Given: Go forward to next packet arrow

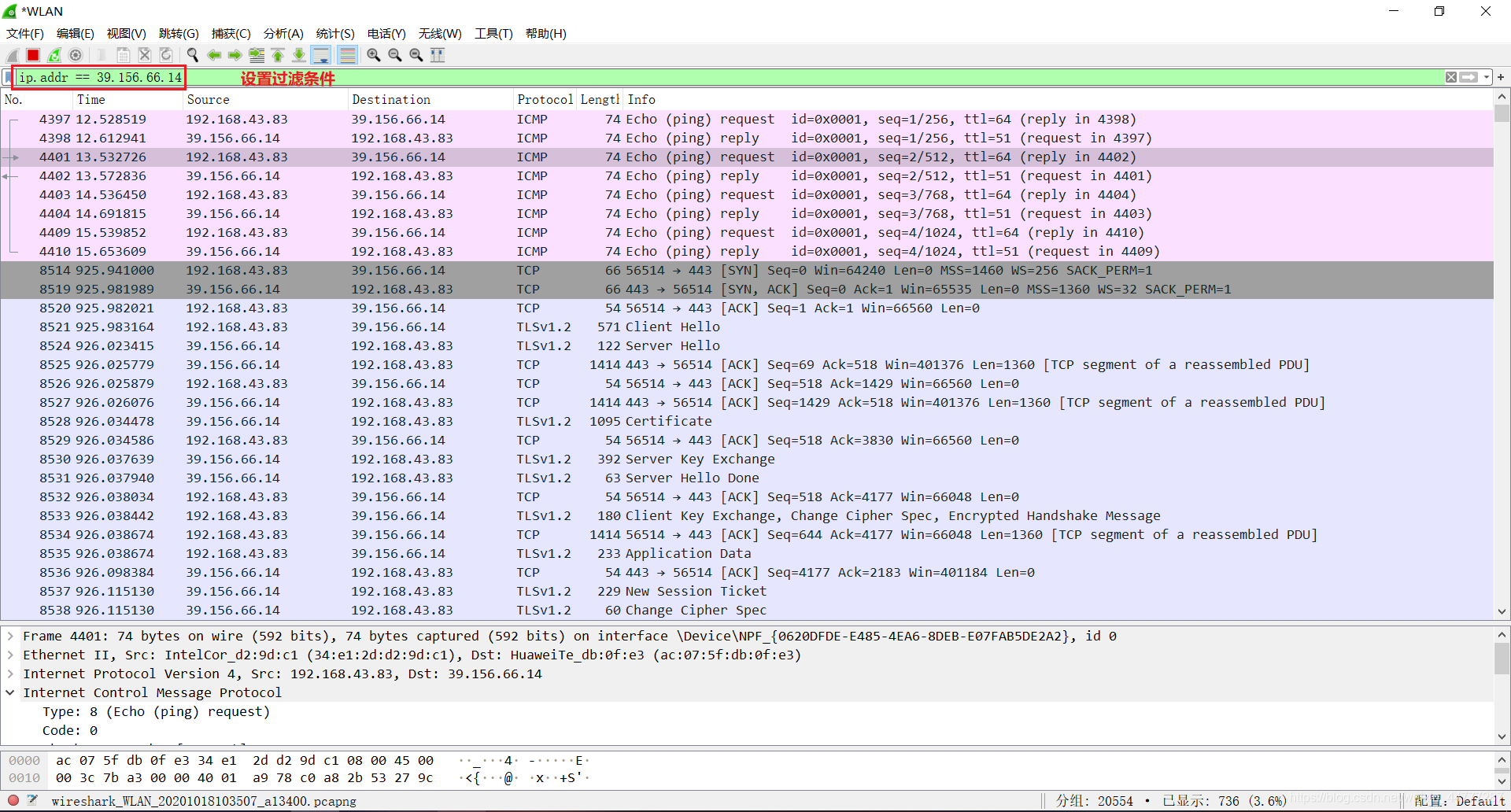Looking at the screenshot, I should point(235,55).
